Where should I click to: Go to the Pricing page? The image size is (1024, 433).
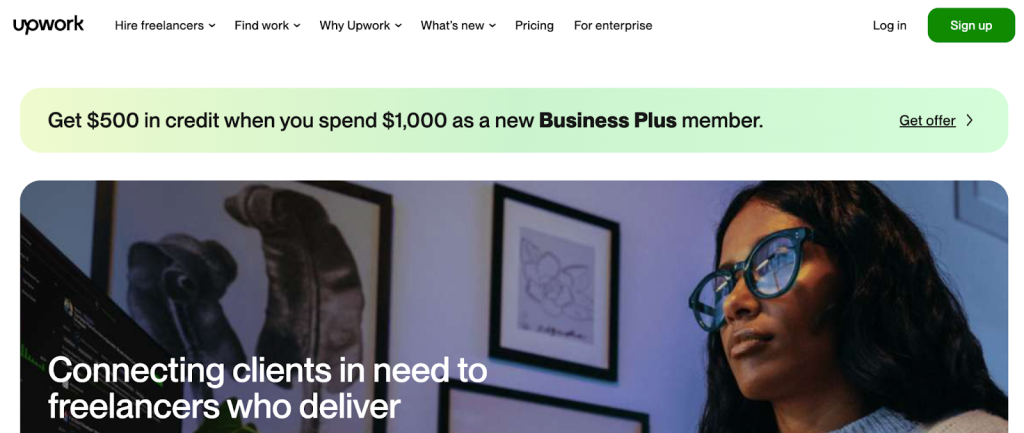[534, 25]
